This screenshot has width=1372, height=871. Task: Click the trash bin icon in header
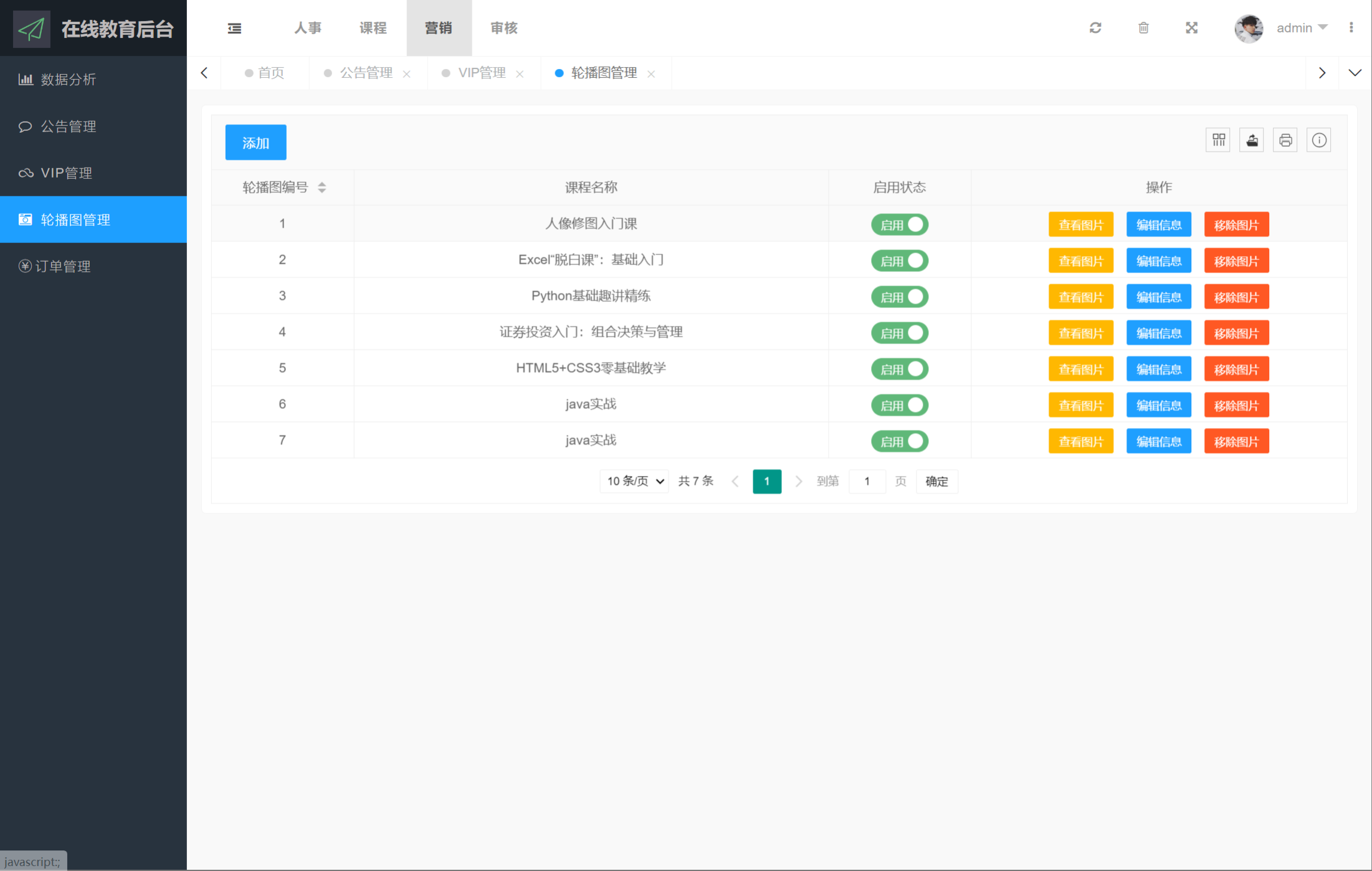1143,28
